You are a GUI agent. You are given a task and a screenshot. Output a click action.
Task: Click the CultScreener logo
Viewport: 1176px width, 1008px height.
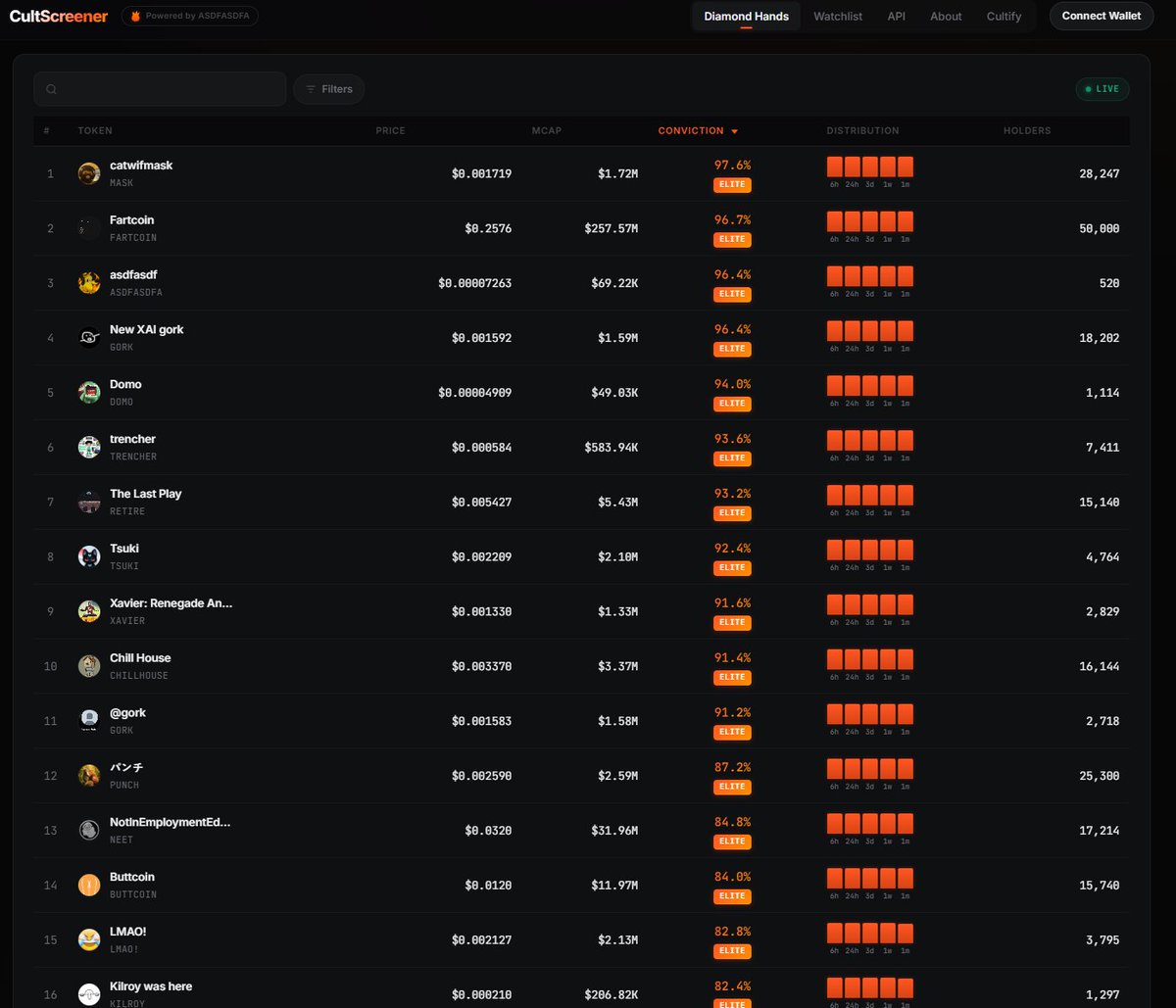point(59,16)
